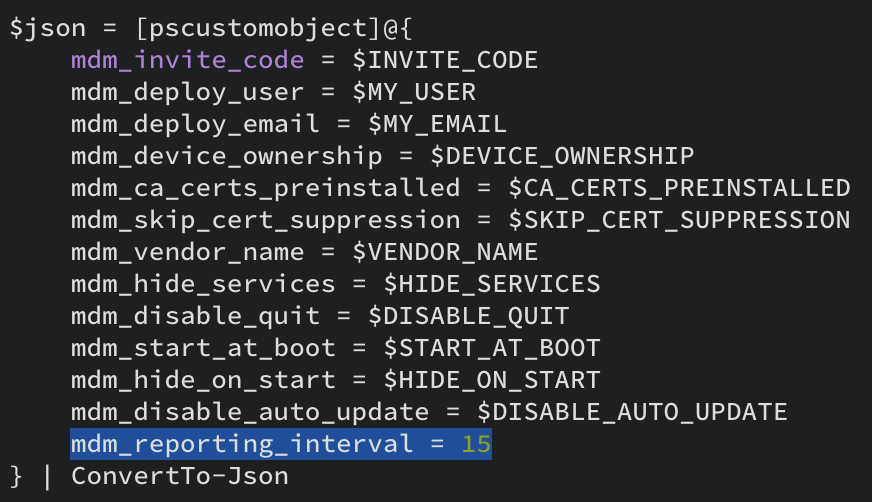Click the purple mdm_invite_code key
This screenshot has height=502, width=872.
187,60
